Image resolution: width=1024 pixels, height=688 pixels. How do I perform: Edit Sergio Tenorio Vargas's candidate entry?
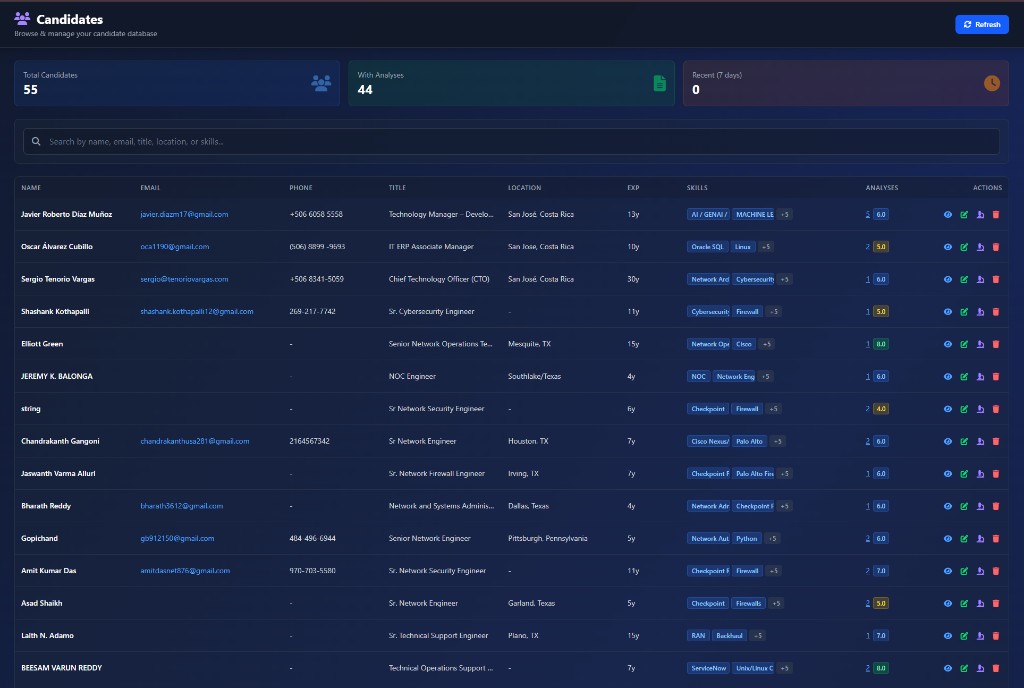[x=964, y=279]
